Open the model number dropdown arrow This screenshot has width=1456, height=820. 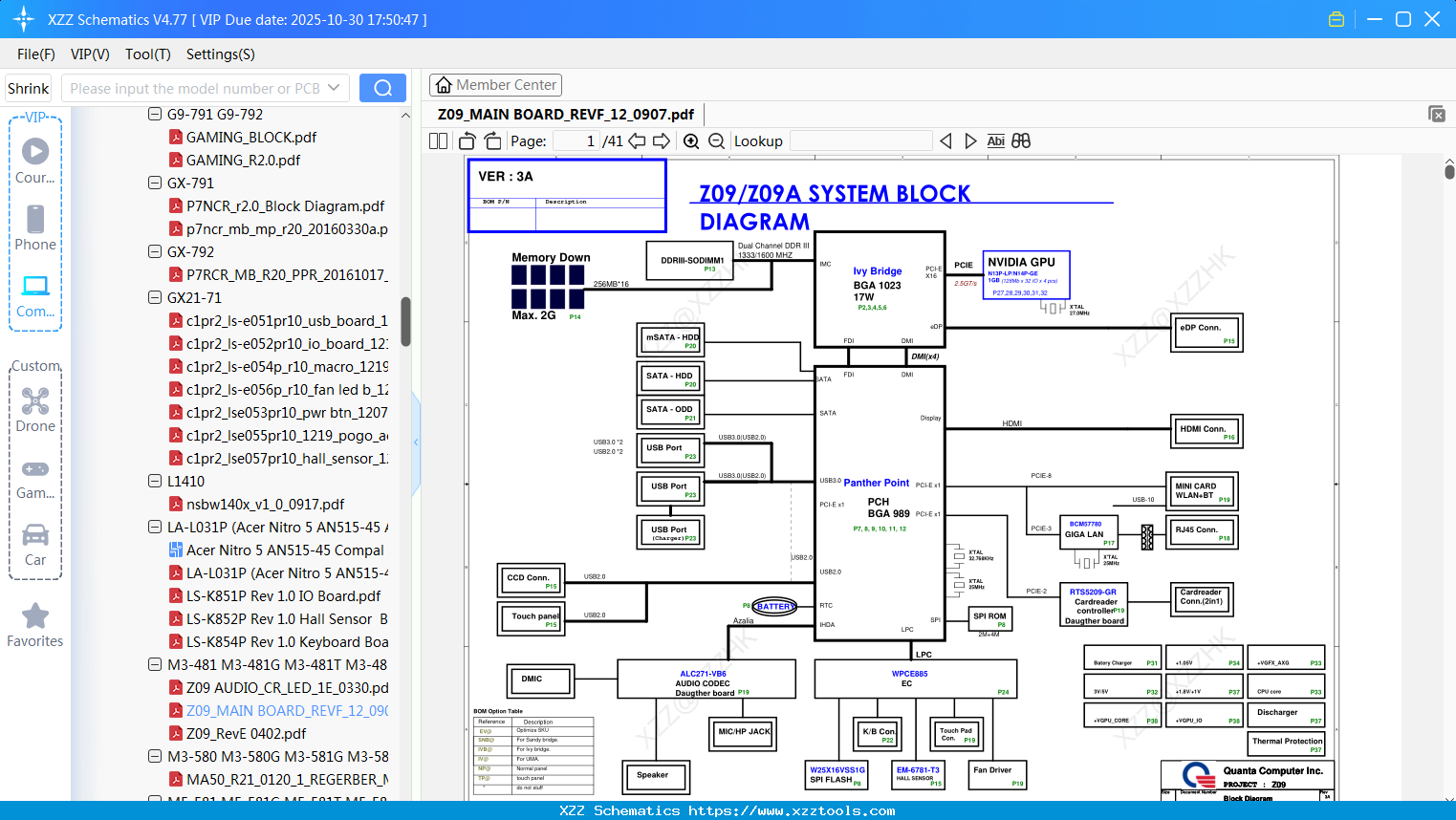pyautogui.click(x=334, y=88)
